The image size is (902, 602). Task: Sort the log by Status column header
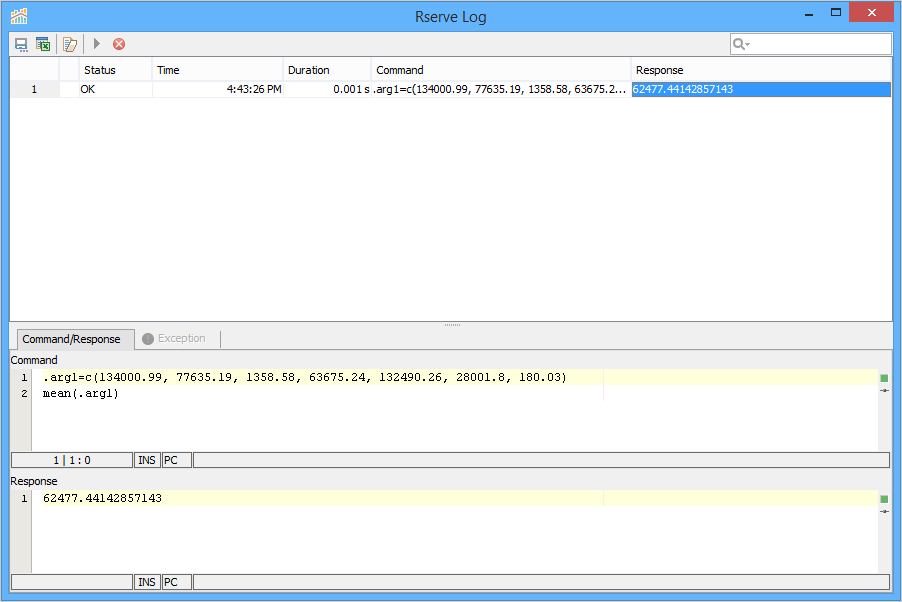[x=115, y=70]
